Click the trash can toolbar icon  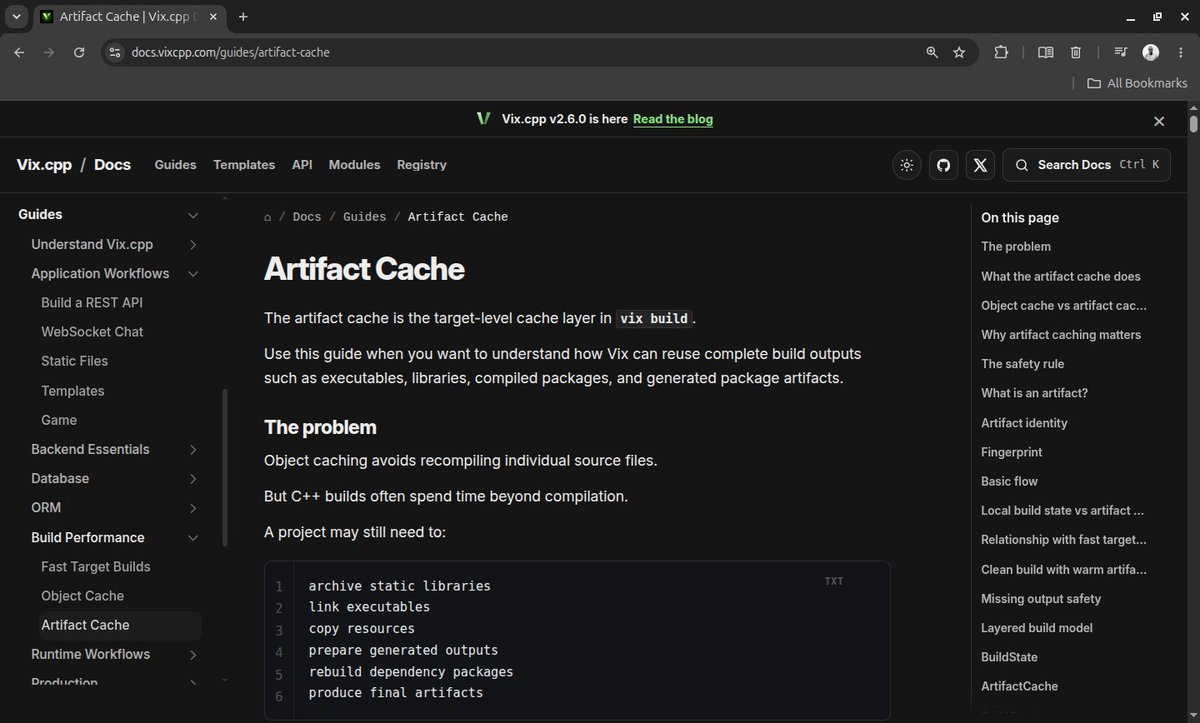pyautogui.click(x=1076, y=52)
